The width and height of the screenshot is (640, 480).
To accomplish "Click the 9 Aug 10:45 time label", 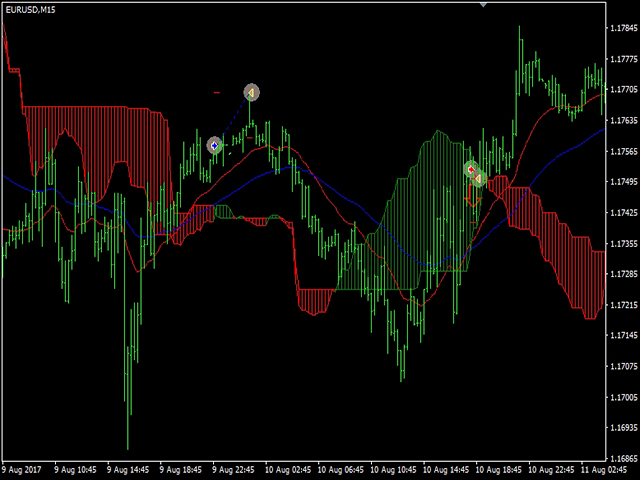I will [x=75, y=470].
